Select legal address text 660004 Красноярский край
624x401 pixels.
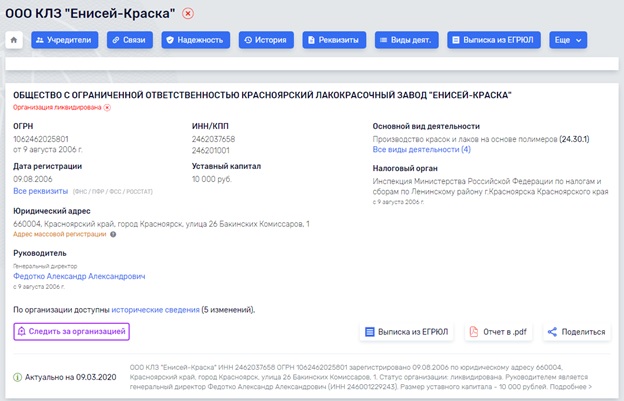point(161,224)
